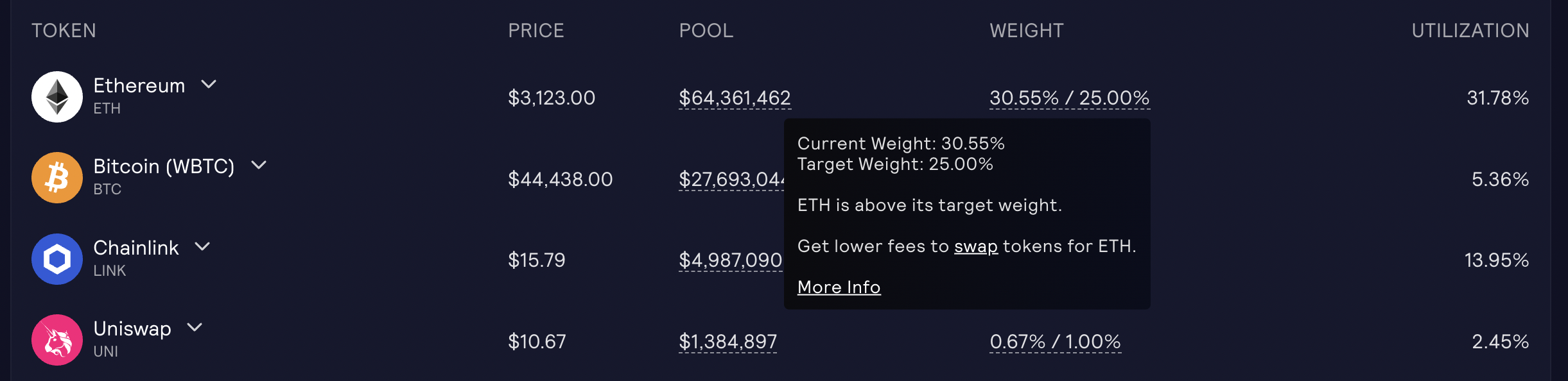Open the Uniswap token dropdown chevron
The height and width of the screenshot is (381, 1568).
coord(195,327)
